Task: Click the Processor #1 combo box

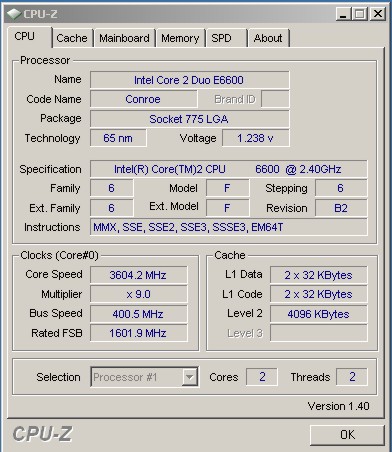Action: pos(145,377)
